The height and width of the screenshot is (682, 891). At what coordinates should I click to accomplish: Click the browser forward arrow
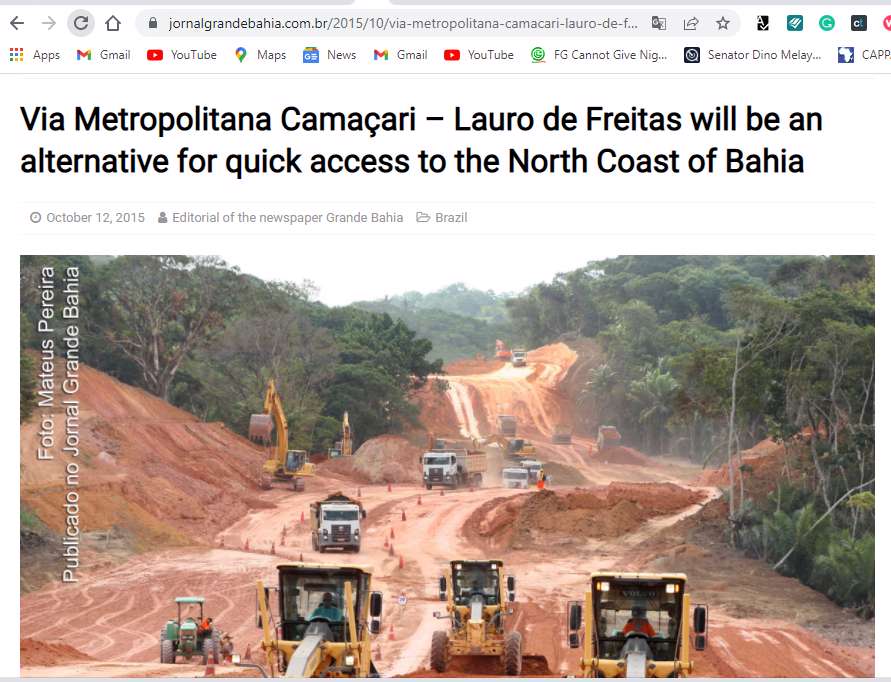49,23
